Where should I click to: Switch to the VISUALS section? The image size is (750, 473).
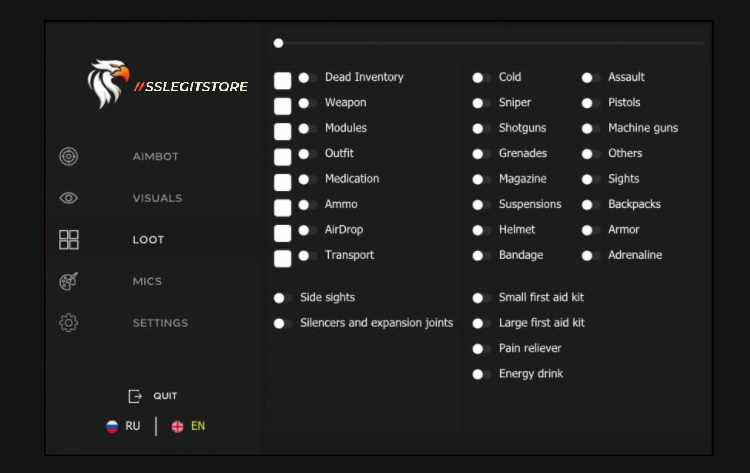157,198
